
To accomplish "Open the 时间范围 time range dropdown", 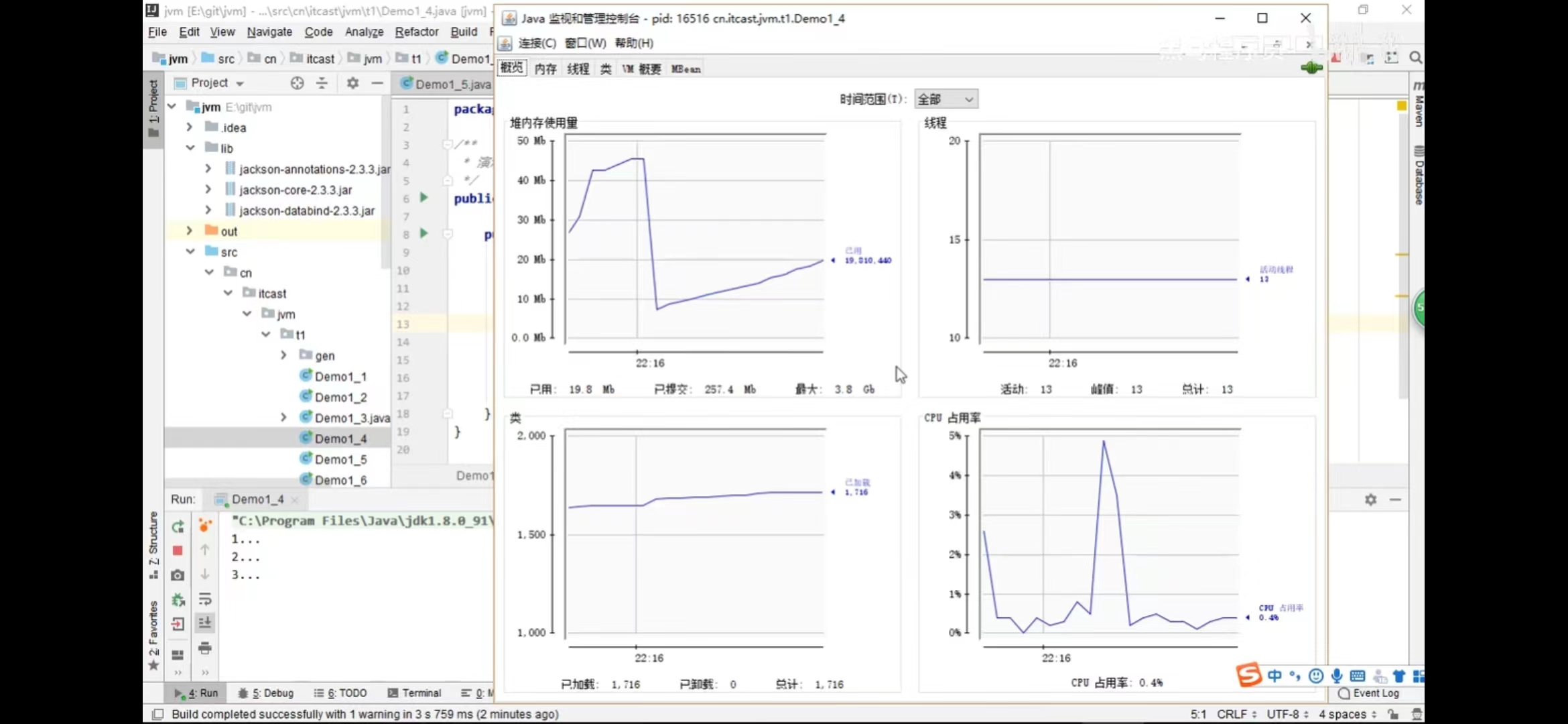I will coord(945,99).
